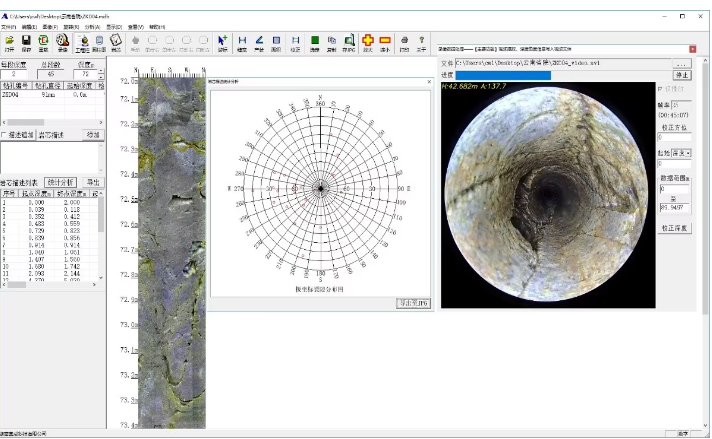This screenshot has height=439, width=712.
Task: Click the printer icon in toolbar
Action: [404, 41]
